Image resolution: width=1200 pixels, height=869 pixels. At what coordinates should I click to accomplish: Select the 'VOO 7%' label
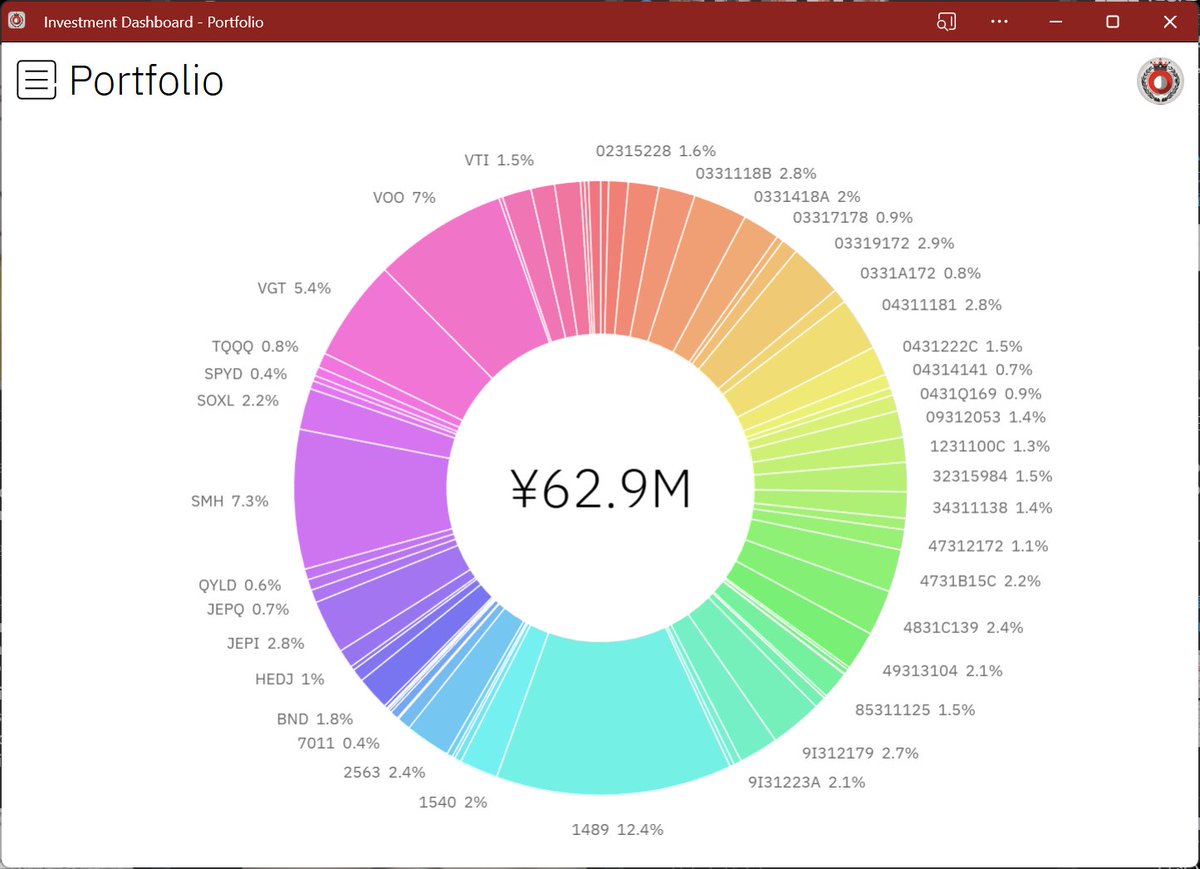[x=404, y=198]
